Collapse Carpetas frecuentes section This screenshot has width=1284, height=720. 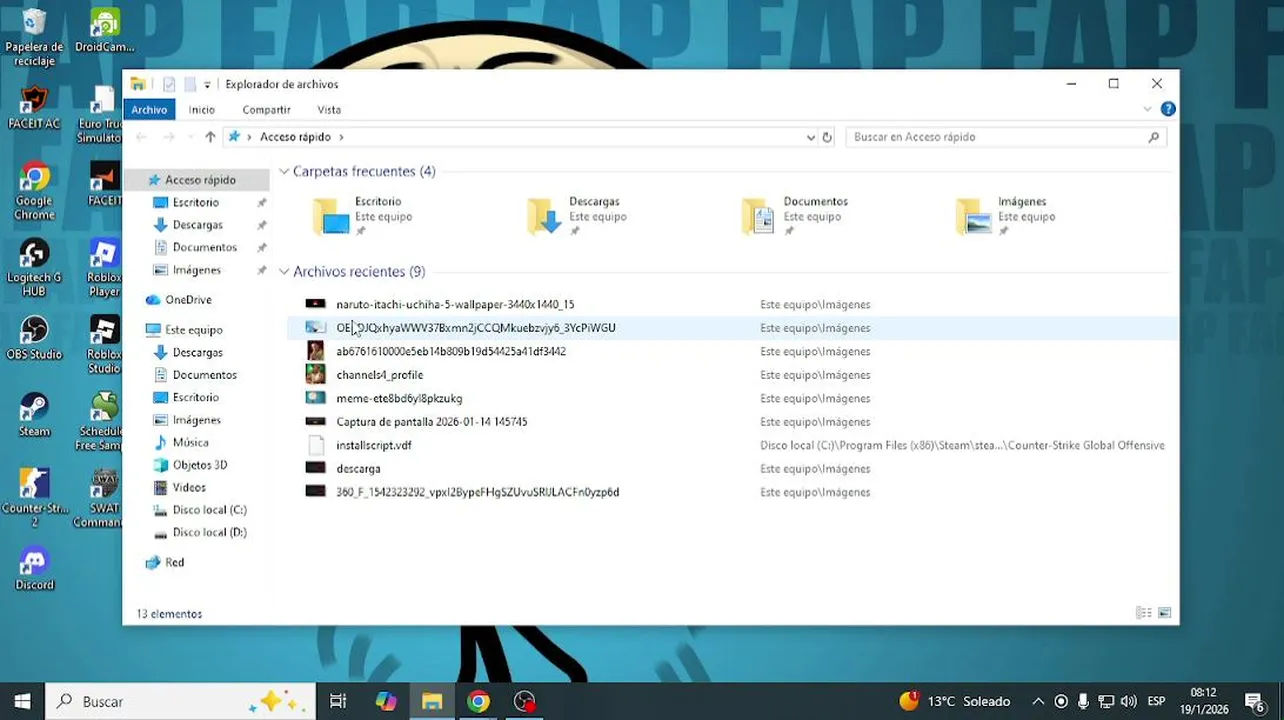click(284, 172)
